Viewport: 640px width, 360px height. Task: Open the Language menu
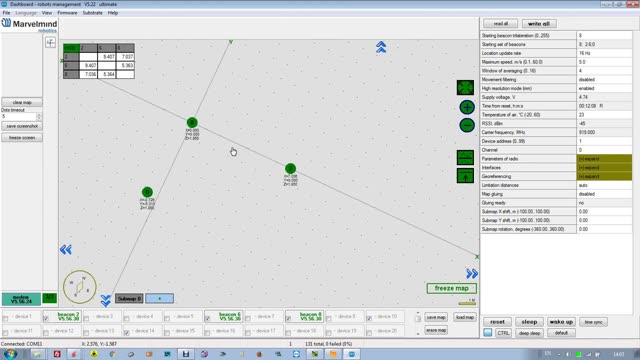click(26, 13)
